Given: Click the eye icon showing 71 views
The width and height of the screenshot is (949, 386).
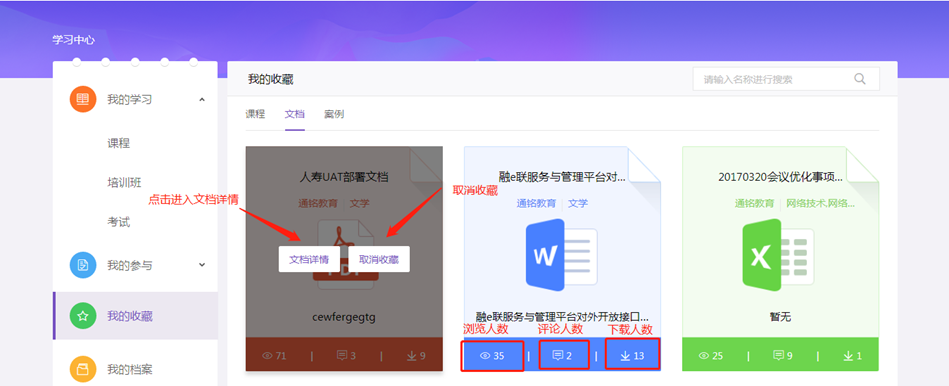Looking at the screenshot, I should coord(268,356).
